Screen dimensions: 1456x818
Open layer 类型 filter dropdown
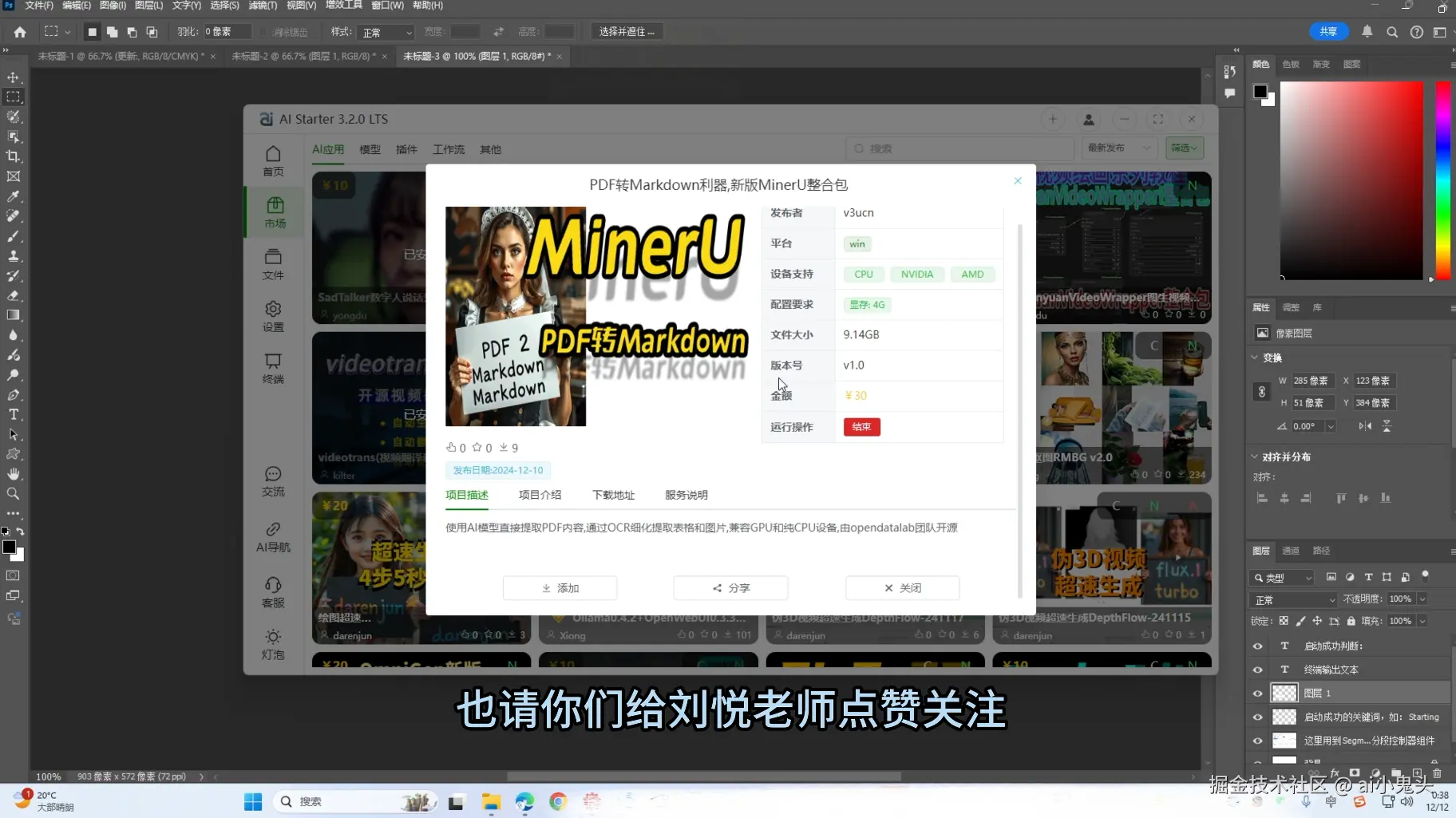click(1282, 577)
